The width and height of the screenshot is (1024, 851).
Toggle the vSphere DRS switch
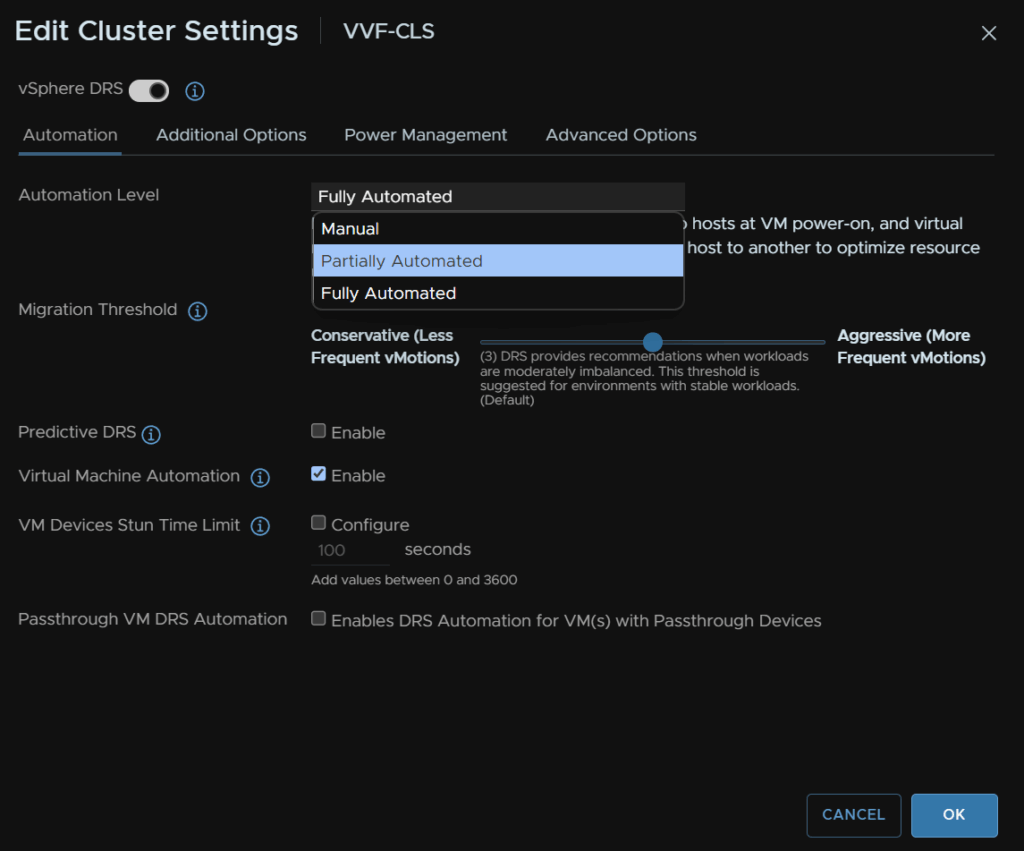(149, 91)
